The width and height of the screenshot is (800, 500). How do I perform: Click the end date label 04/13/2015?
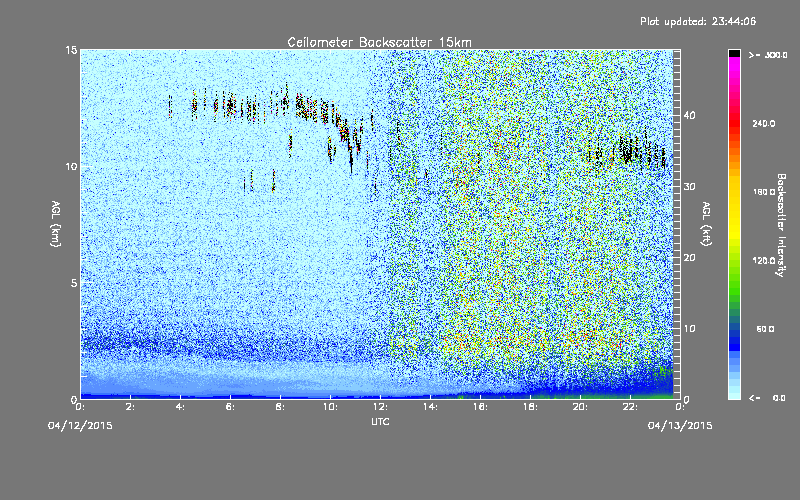point(680,426)
